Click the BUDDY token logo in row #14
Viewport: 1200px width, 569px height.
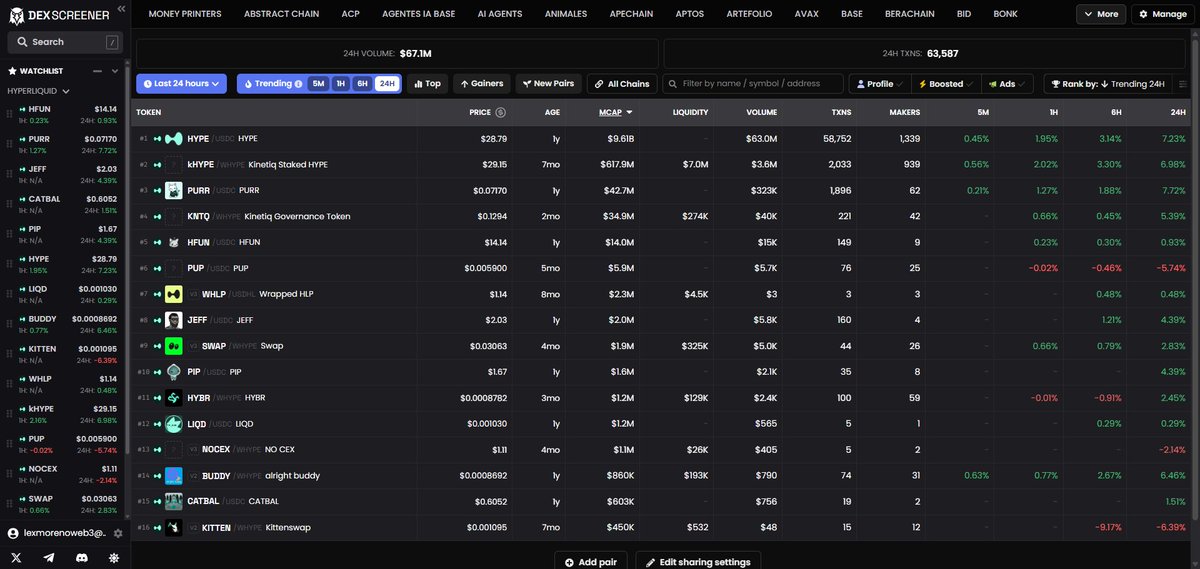coord(174,476)
